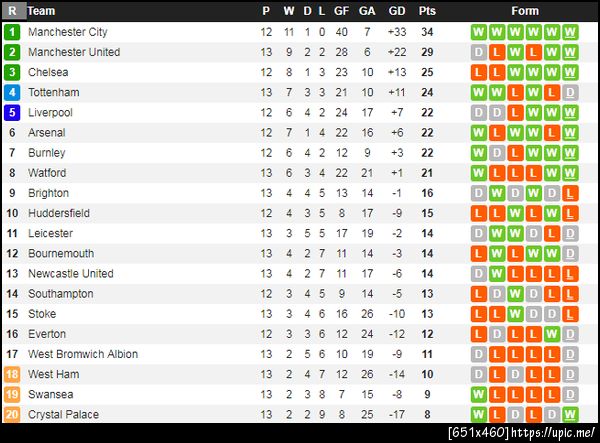
Task: Open the West Bromwich Albion team link
Action: pyautogui.click(x=83, y=354)
